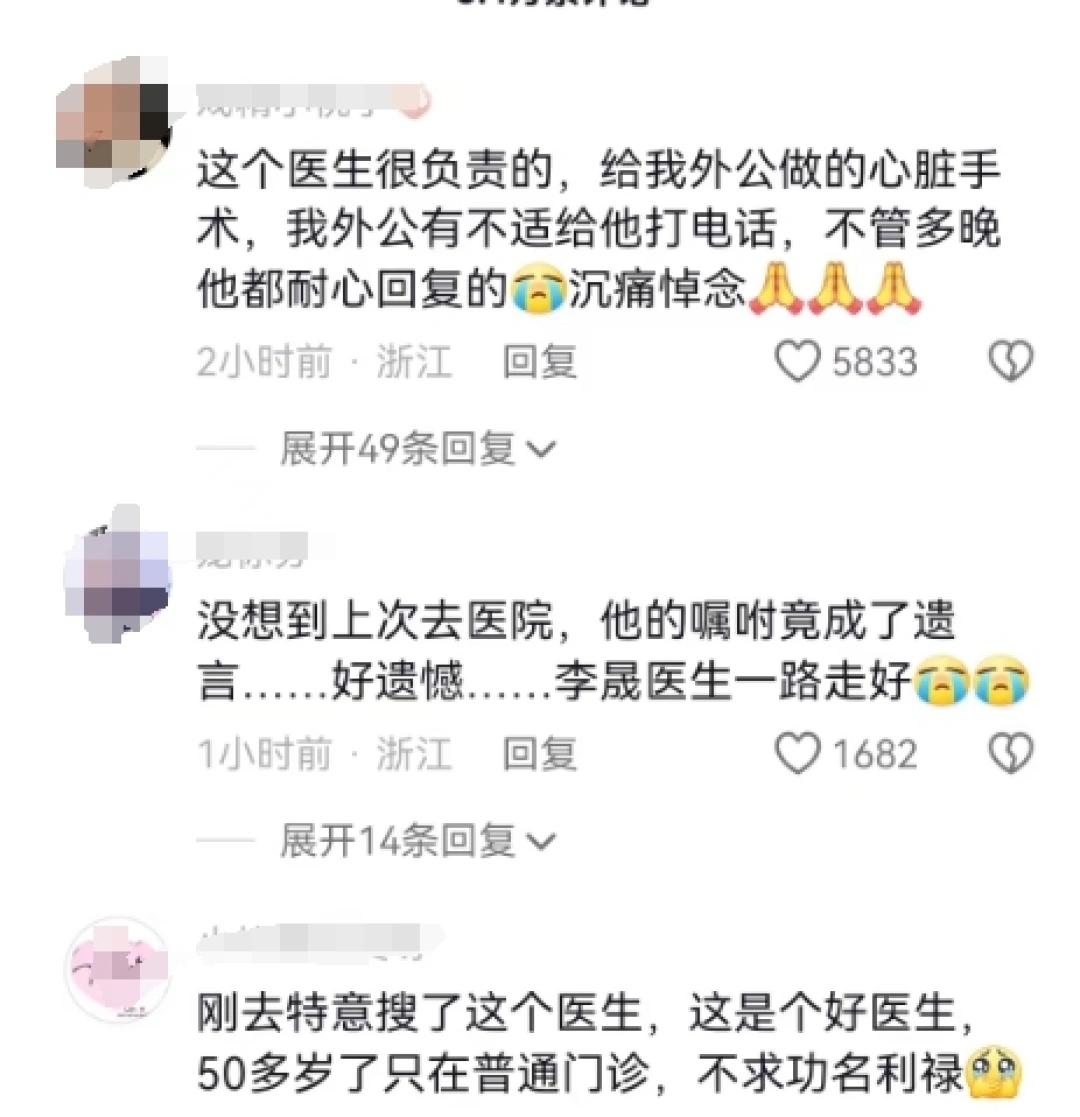This screenshot has height=1117, width=1080.
Task: Dislike the 李晟医生 comment with broken heart
Action: (x=1010, y=753)
